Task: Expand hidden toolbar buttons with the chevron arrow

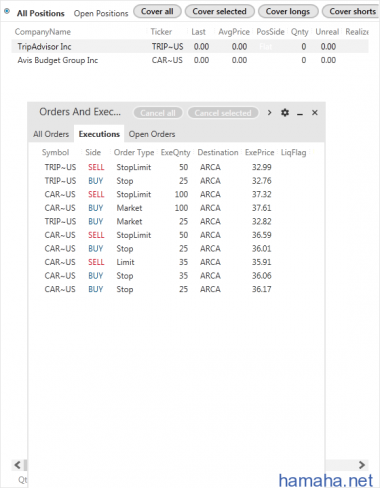Action: click(269, 113)
